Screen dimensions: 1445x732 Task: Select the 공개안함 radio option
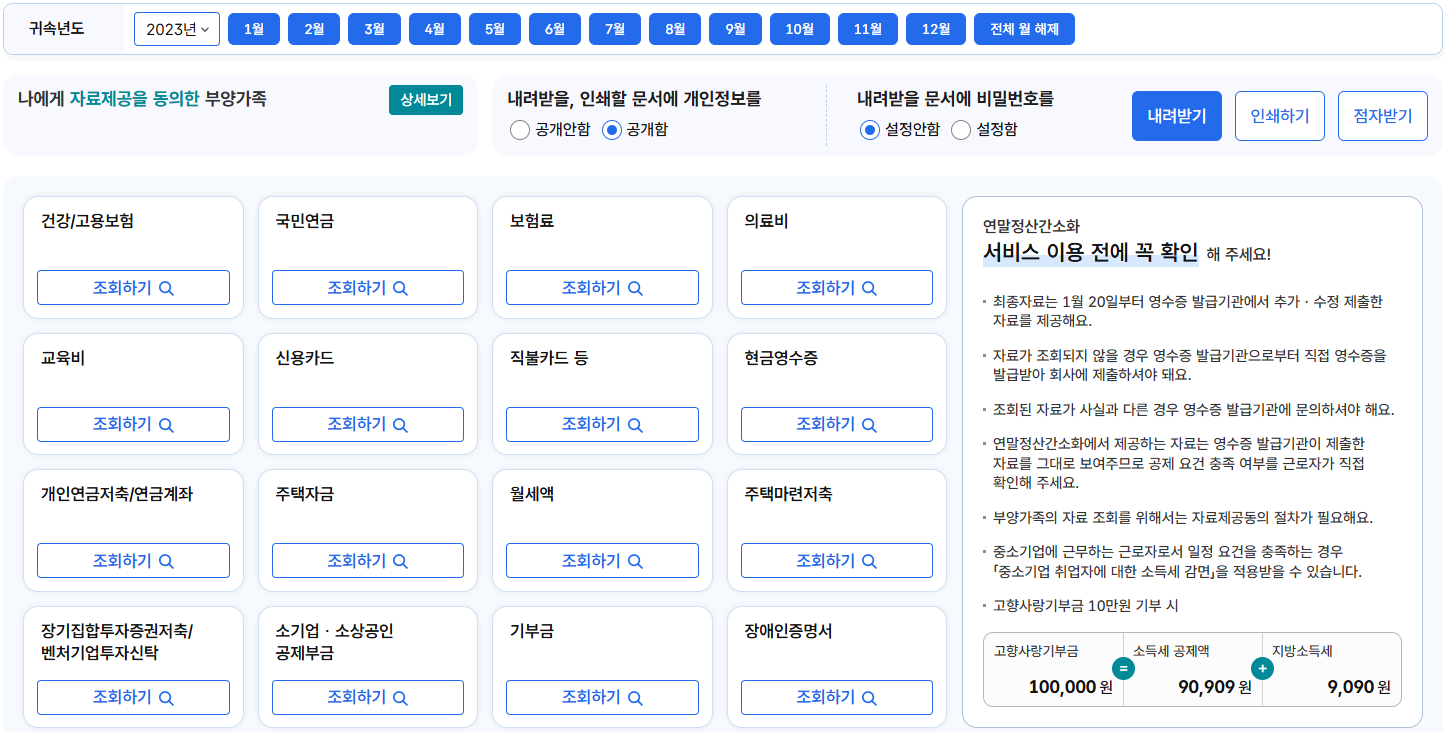pos(520,130)
